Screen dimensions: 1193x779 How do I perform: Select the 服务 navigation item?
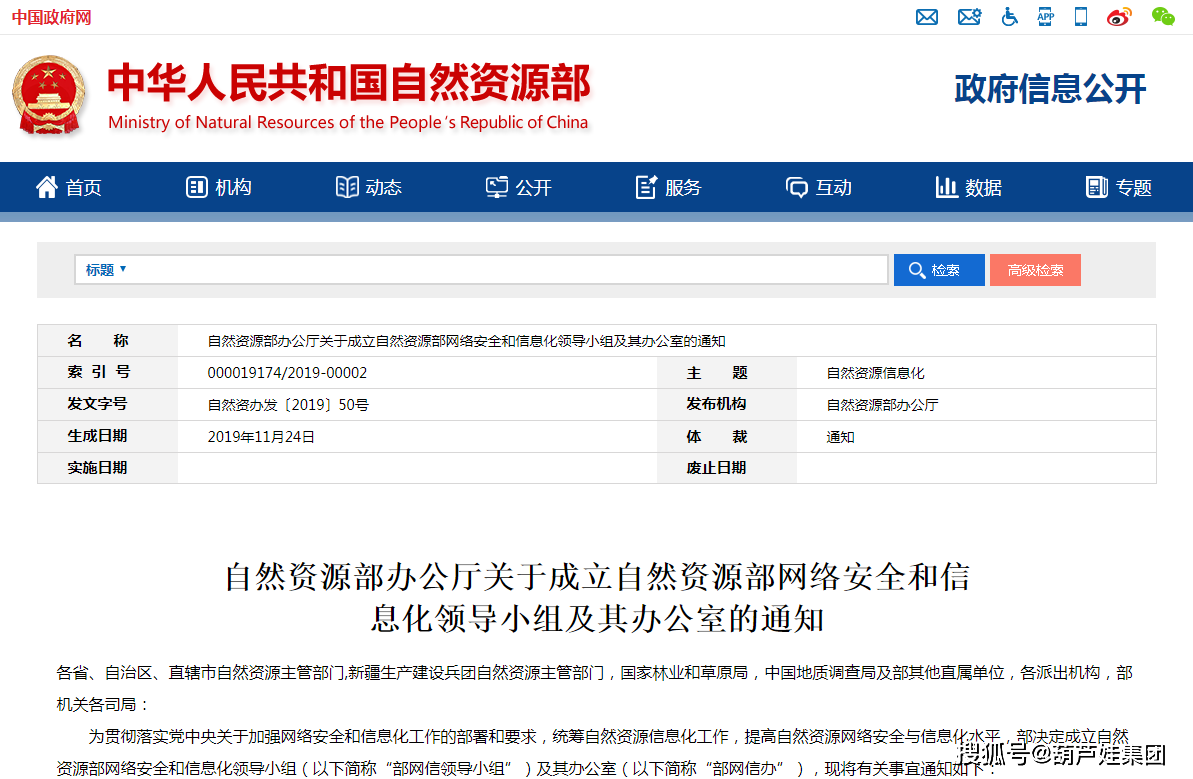click(668, 187)
